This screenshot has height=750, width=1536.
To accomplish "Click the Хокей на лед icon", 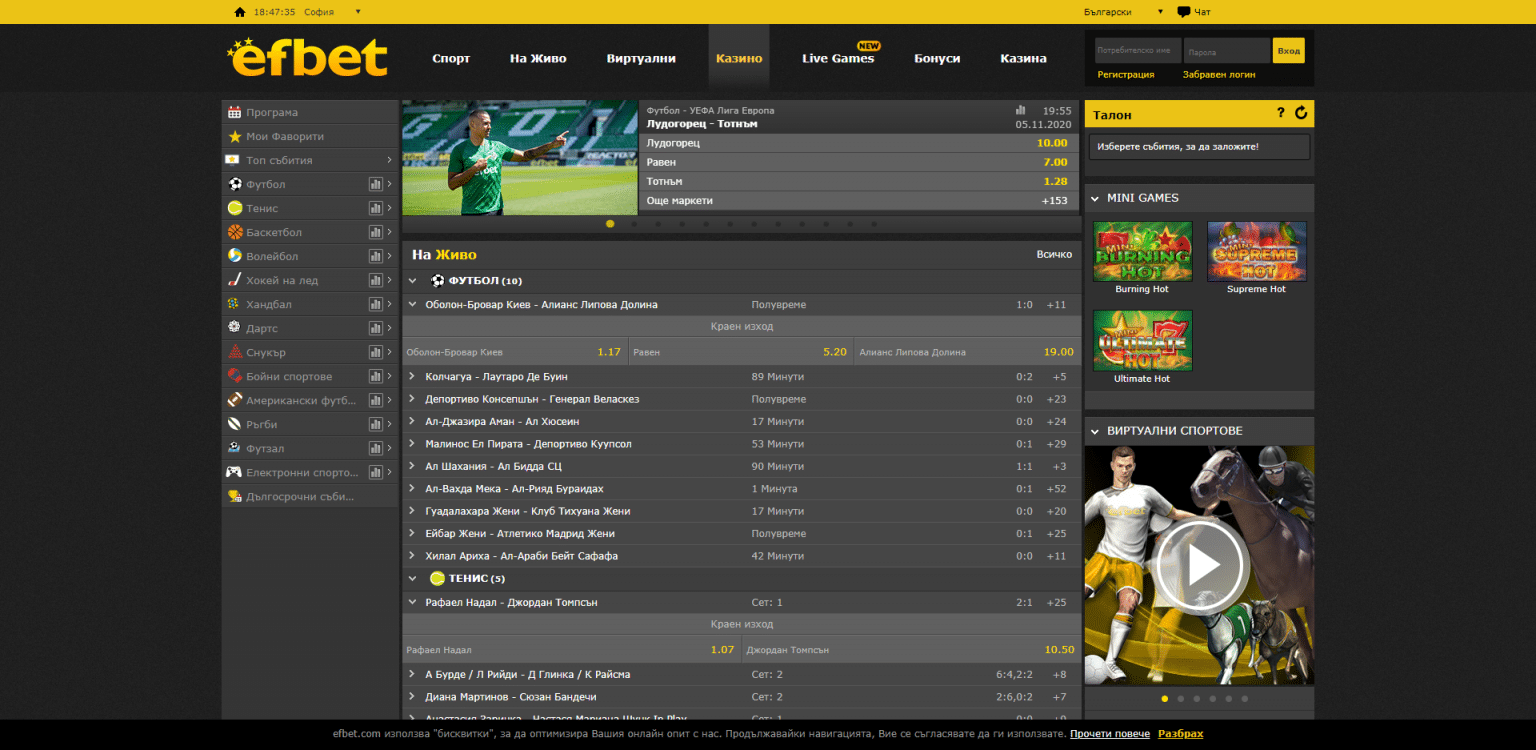I will tap(235, 280).
